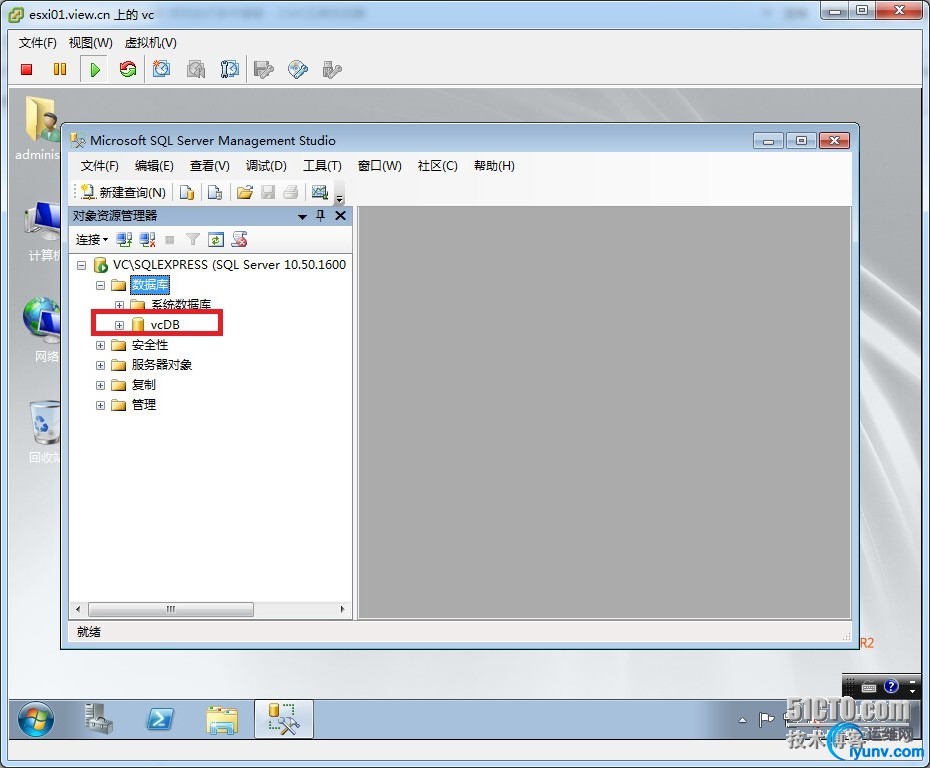Image resolution: width=930 pixels, height=768 pixels.
Task: Expand the 服务器对象 folder
Action: (x=100, y=365)
